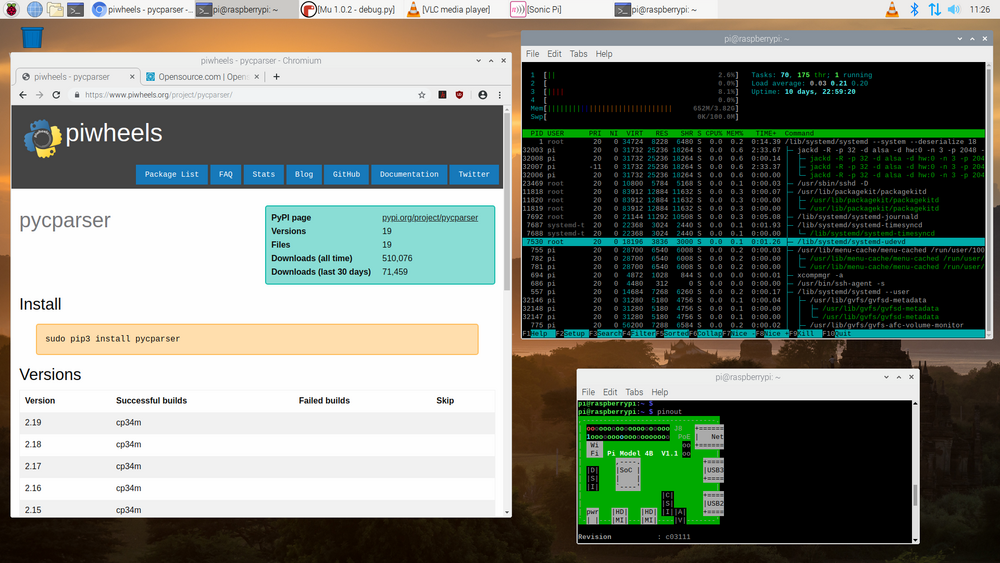Open the Help menu in pinout terminal
Image resolution: width=1000 pixels, height=563 pixels.
click(659, 392)
